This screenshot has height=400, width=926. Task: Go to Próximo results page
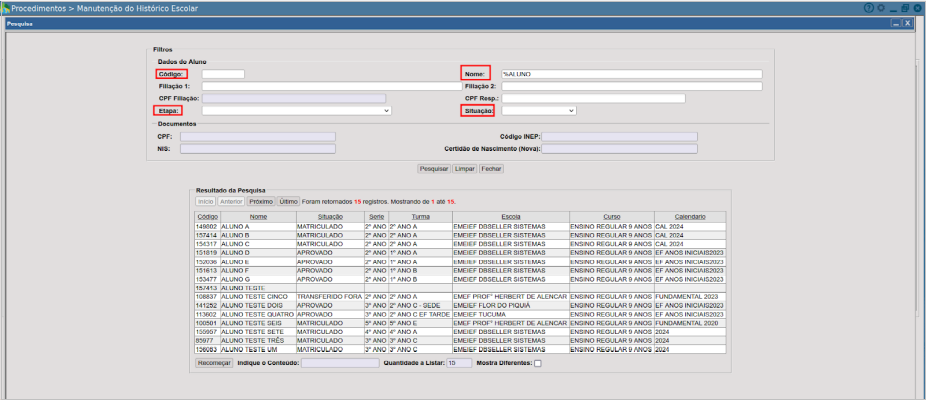[x=261, y=201]
